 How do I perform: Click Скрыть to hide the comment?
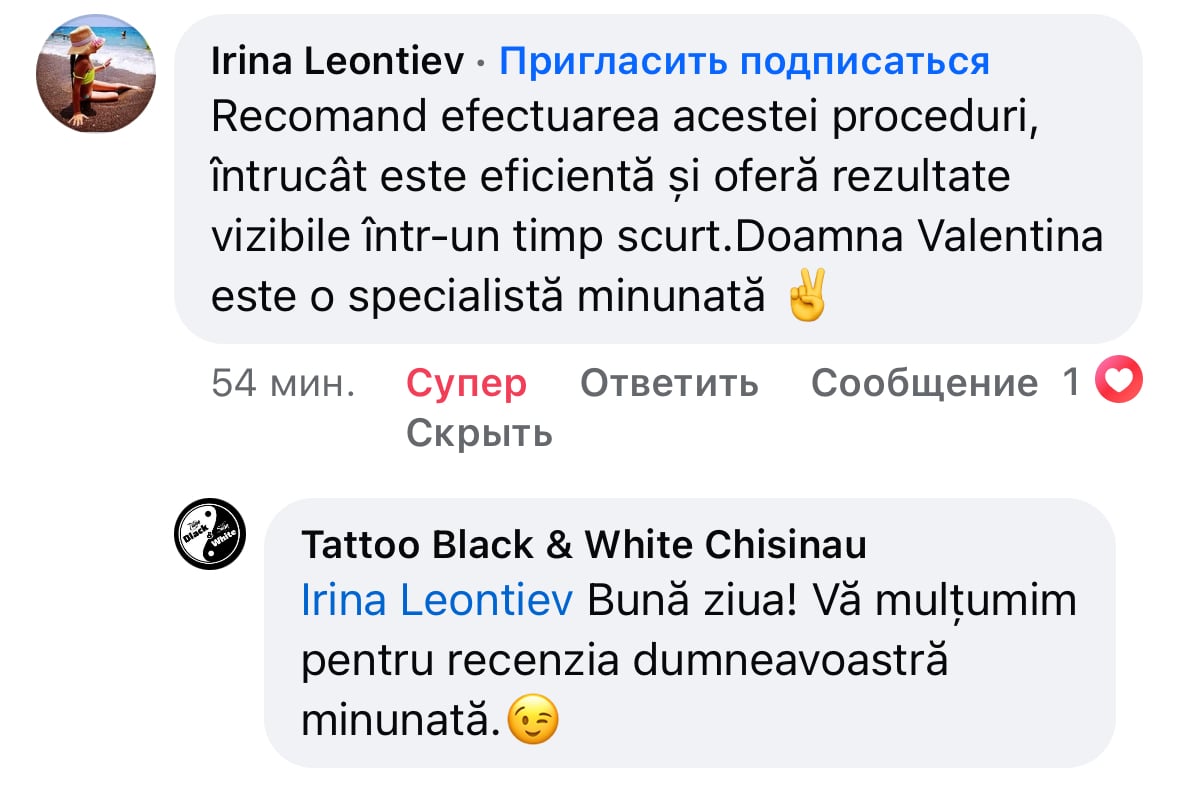(480, 433)
